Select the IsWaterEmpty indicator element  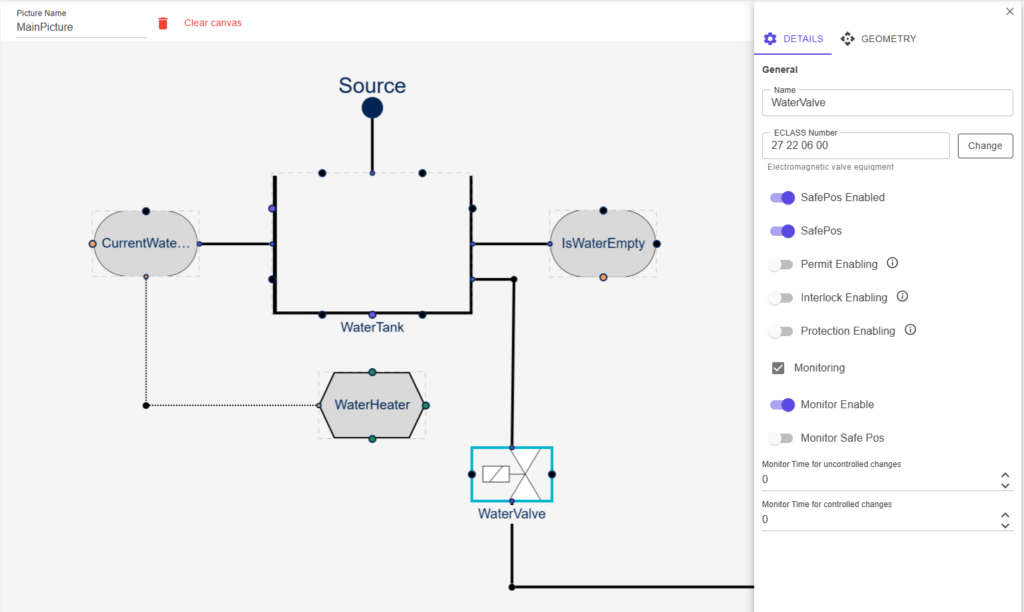click(x=603, y=243)
